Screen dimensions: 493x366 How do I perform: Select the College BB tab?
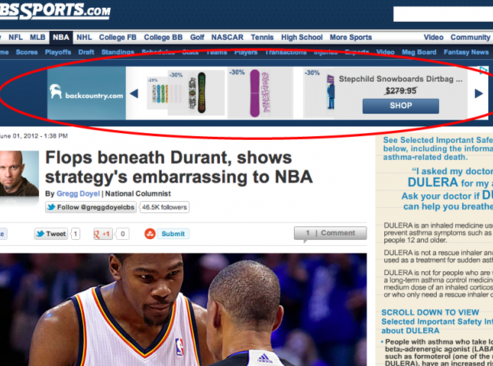163,37
